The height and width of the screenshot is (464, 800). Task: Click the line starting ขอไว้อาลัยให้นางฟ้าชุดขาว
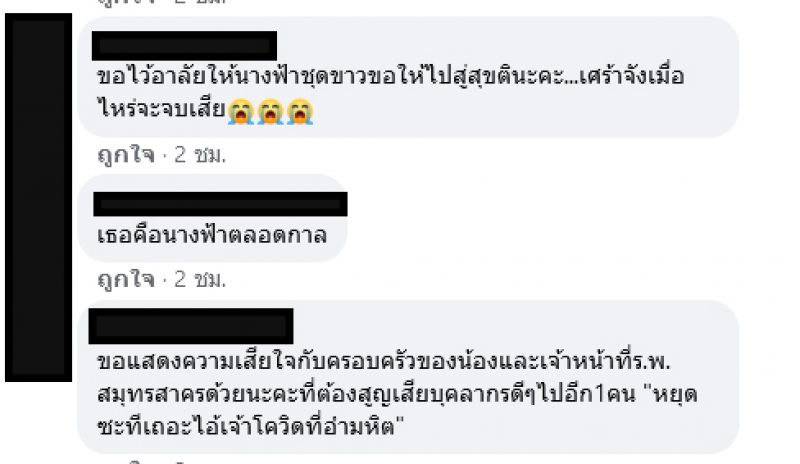[390, 77]
